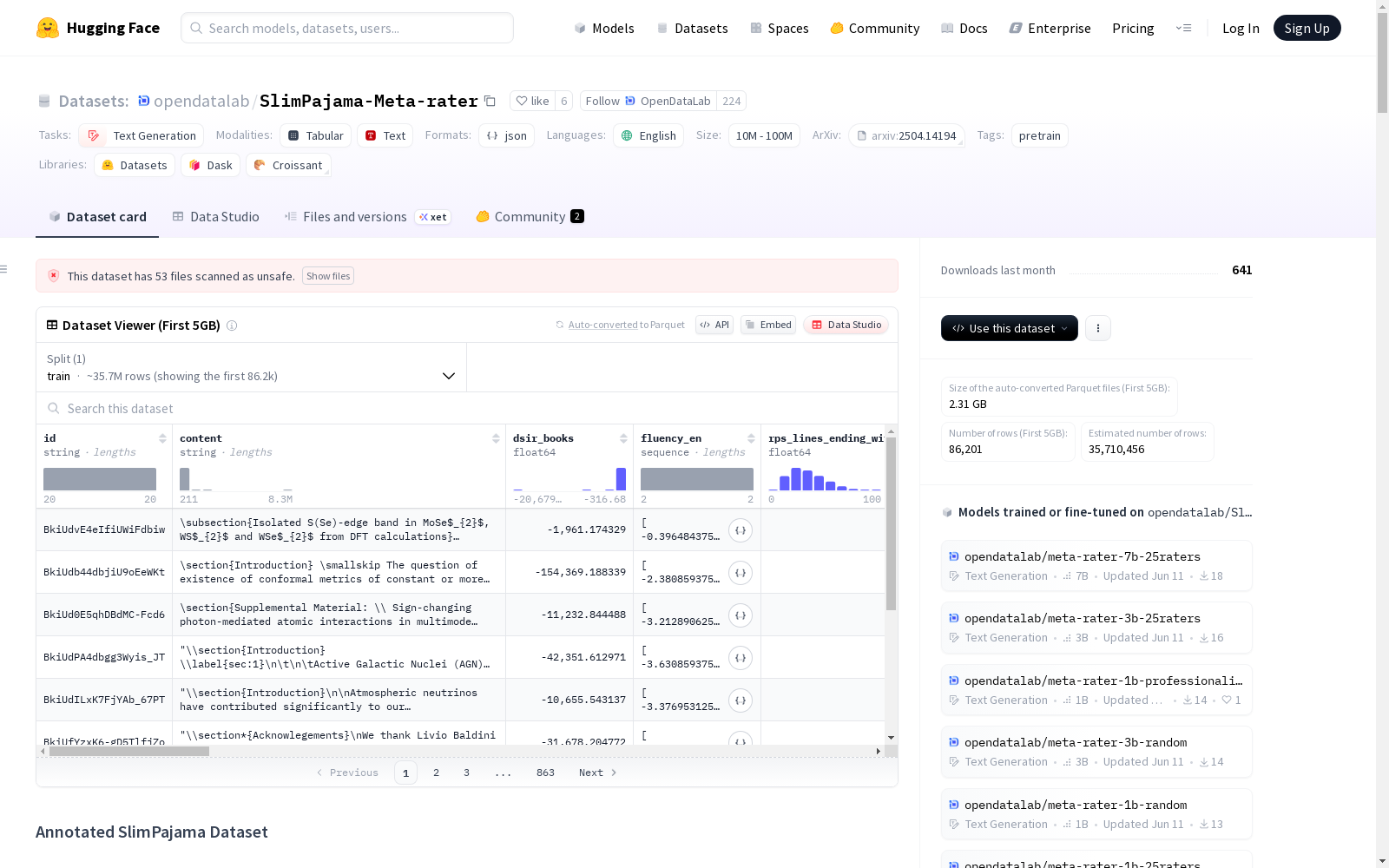Open the meta-rater-7b-25raters model card
The image size is (1389, 868).
(1096, 566)
